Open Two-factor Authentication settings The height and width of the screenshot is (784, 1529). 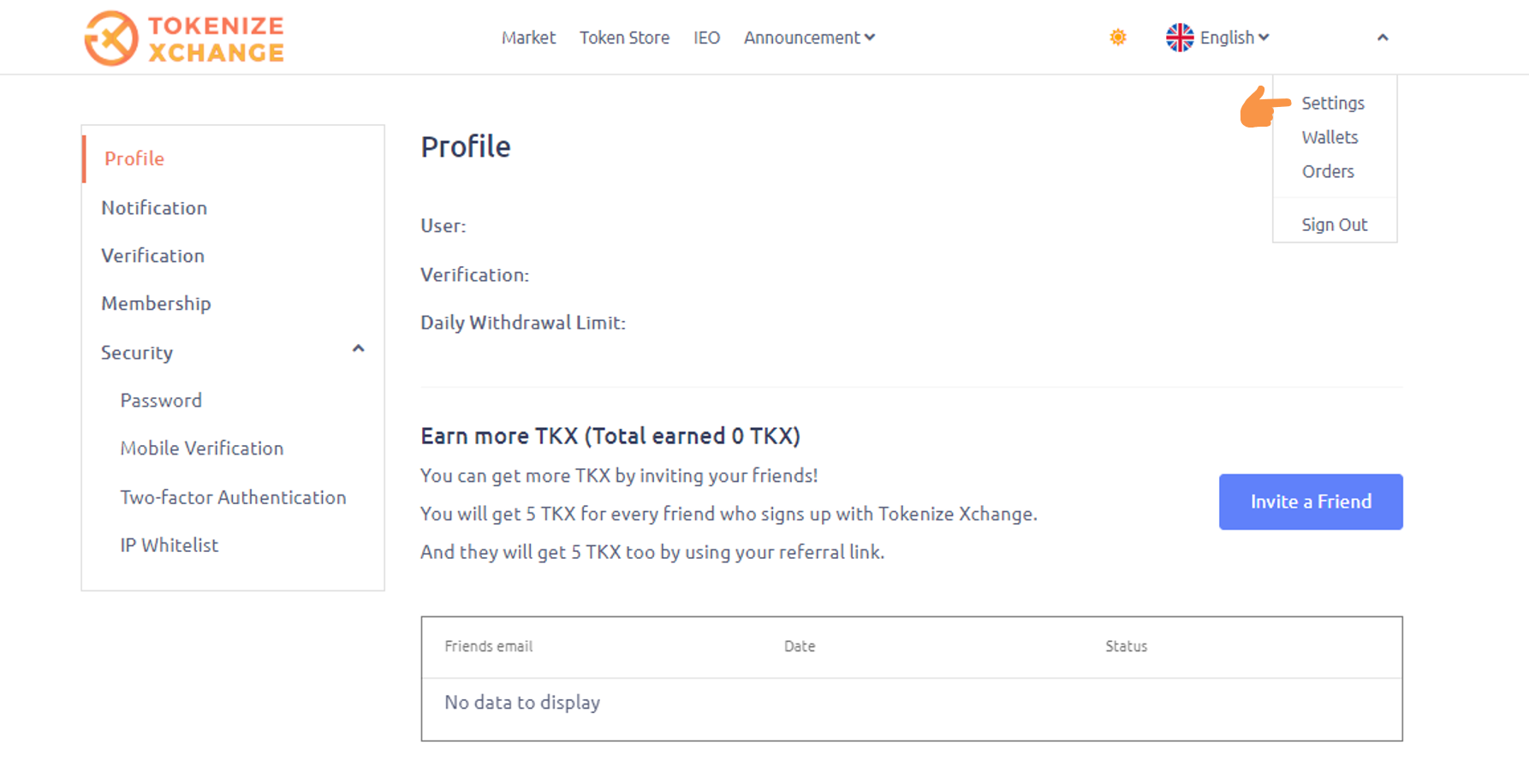233,497
